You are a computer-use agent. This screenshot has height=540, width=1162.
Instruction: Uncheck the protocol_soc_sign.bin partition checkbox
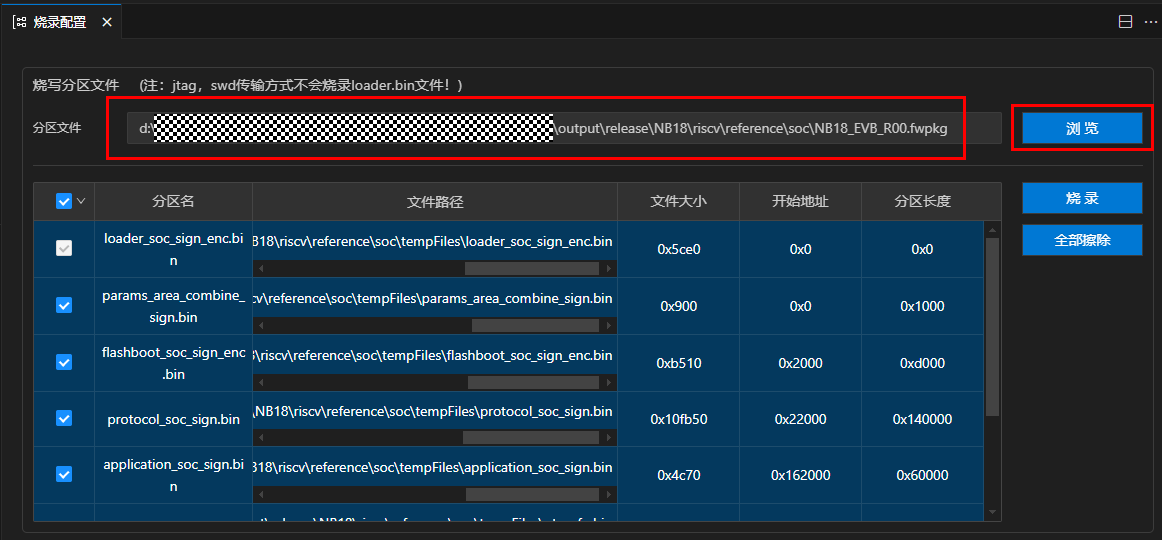[64, 419]
